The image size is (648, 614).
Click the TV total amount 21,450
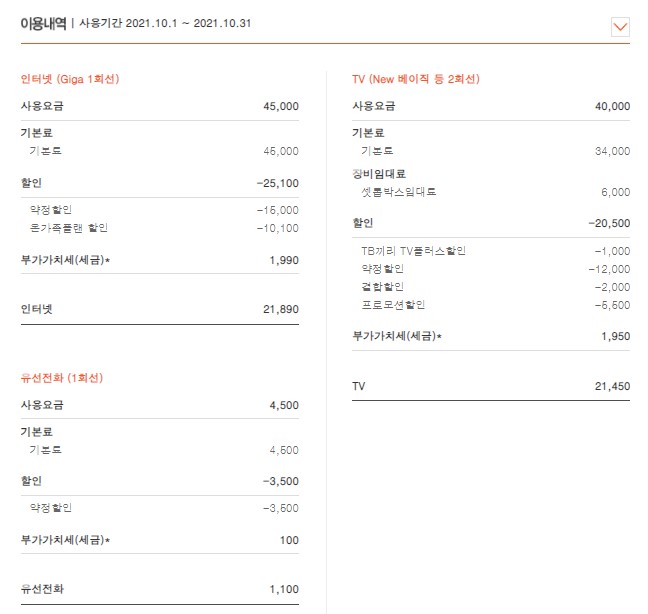tap(611, 386)
